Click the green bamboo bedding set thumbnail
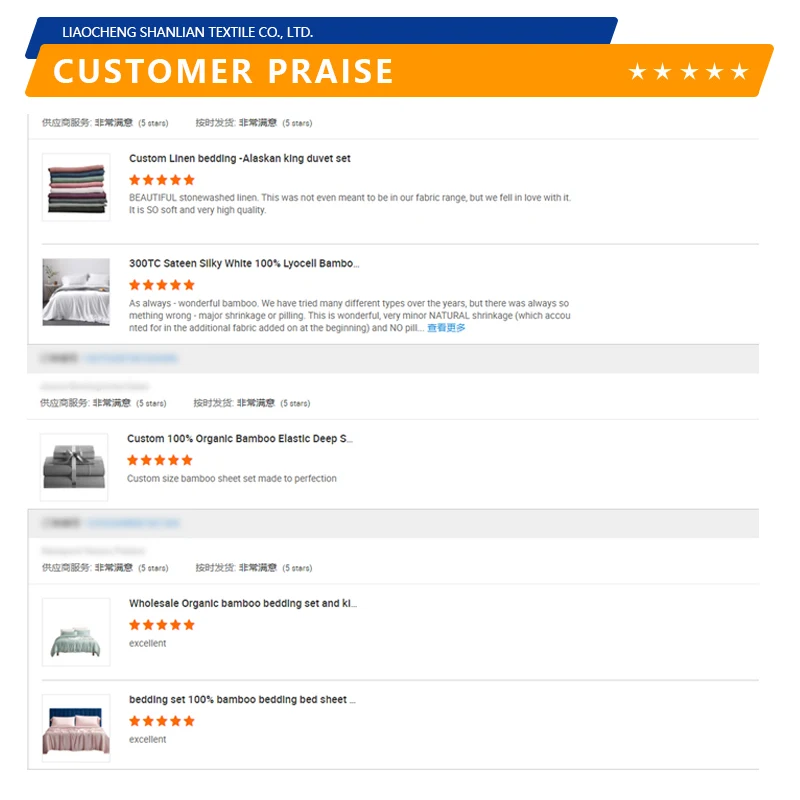800x800 pixels. (x=76, y=631)
